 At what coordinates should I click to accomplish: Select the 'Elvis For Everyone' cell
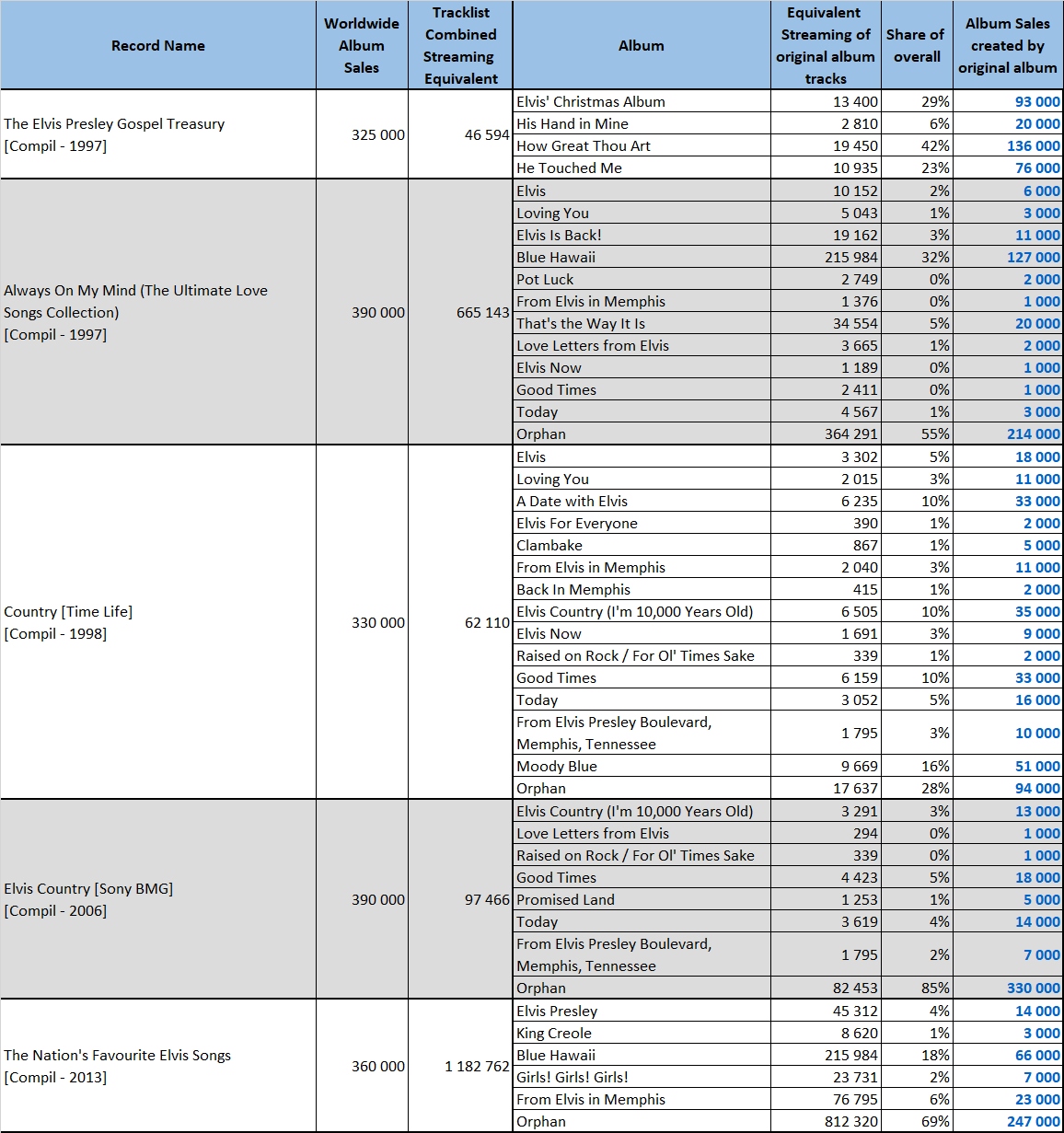[642, 523]
